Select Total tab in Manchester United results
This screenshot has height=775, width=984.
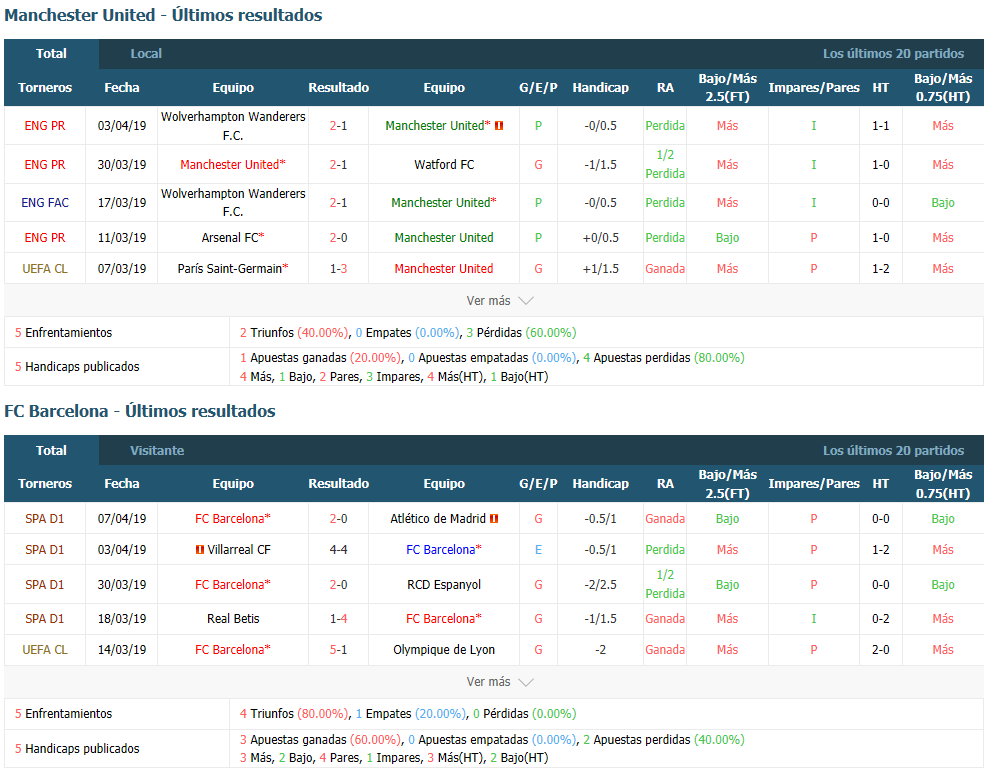tap(51, 54)
